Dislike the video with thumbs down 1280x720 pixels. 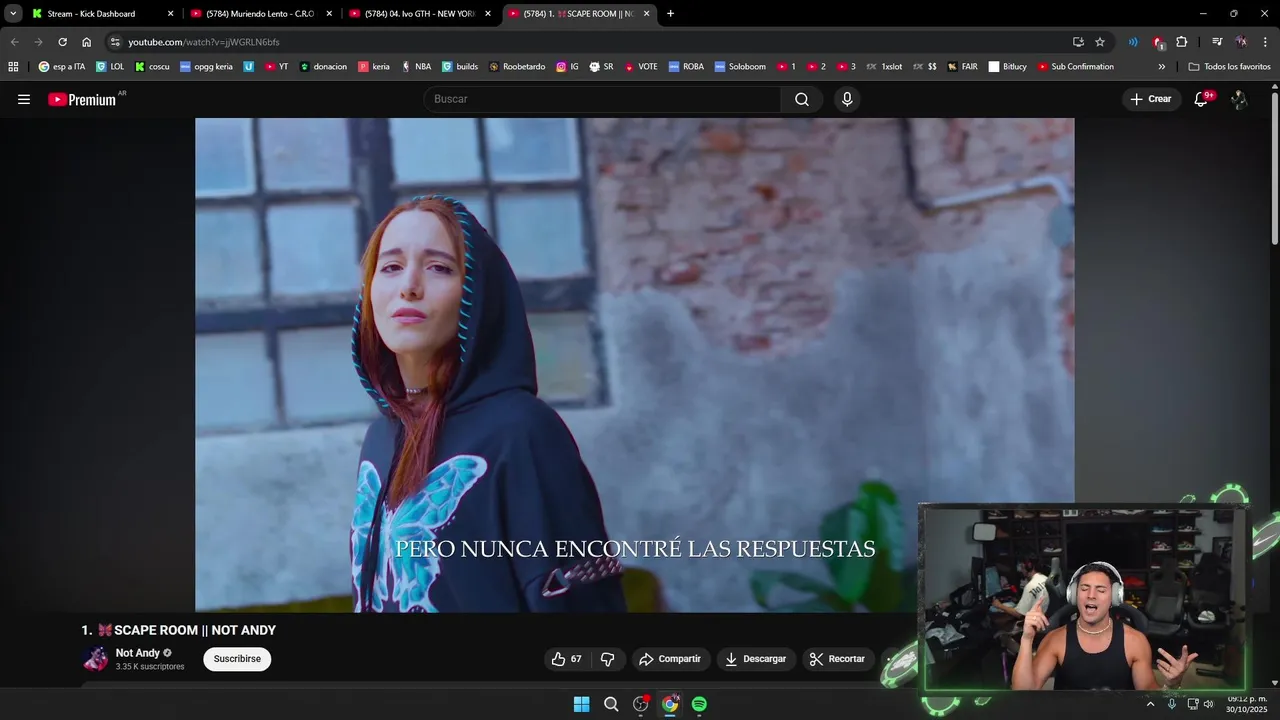pyautogui.click(x=608, y=659)
